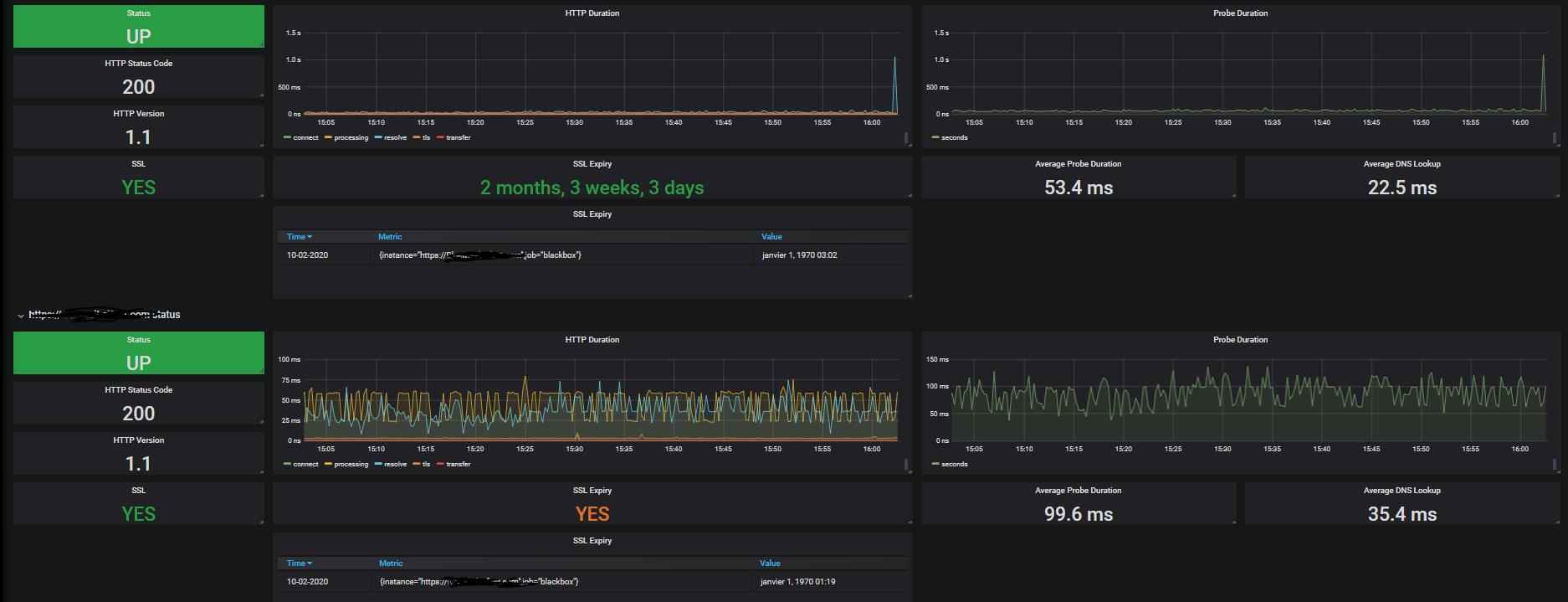This screenshot has height=602, width=1568.
Task: Open Average DNS Lookup title above 35.4 ms
Action: point(1401,491)
